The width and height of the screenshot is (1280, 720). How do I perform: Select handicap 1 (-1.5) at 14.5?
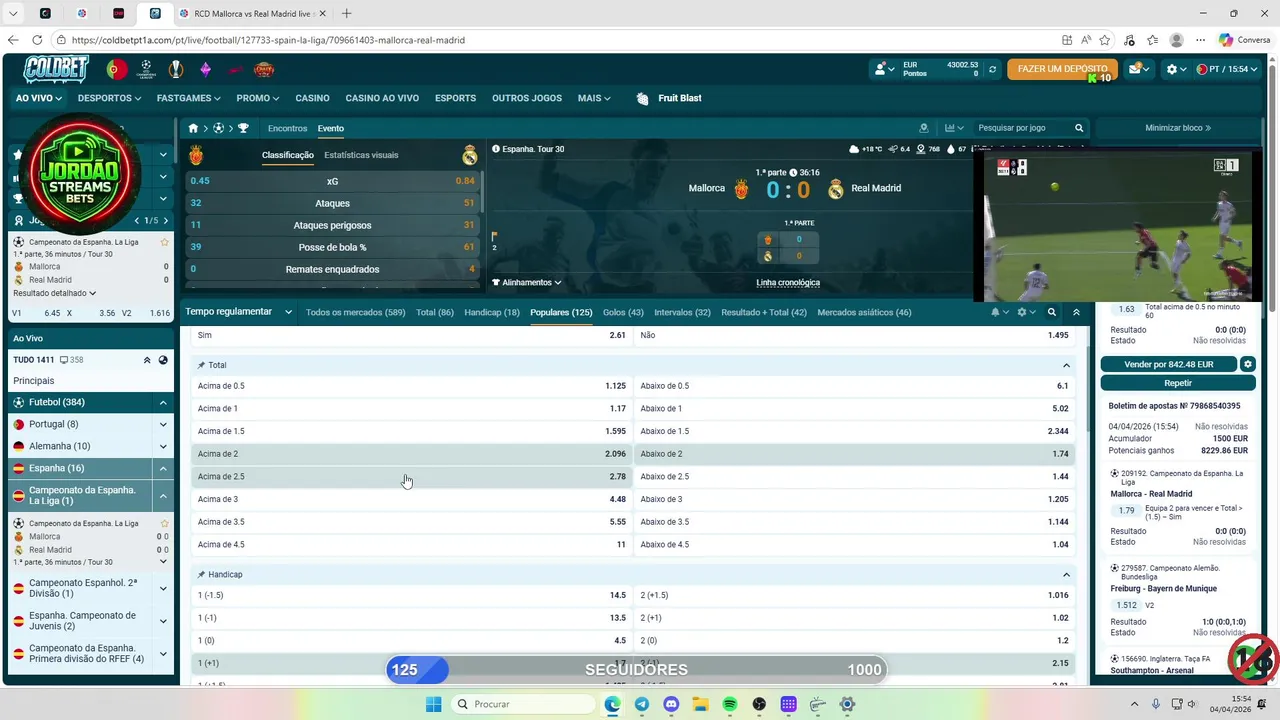click(x=412, y=595)
